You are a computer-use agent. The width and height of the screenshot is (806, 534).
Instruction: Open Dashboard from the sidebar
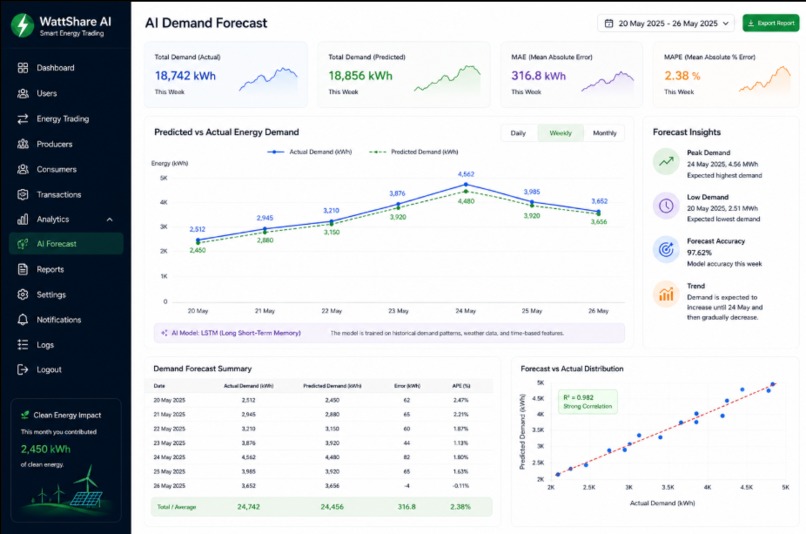(55, 68)
